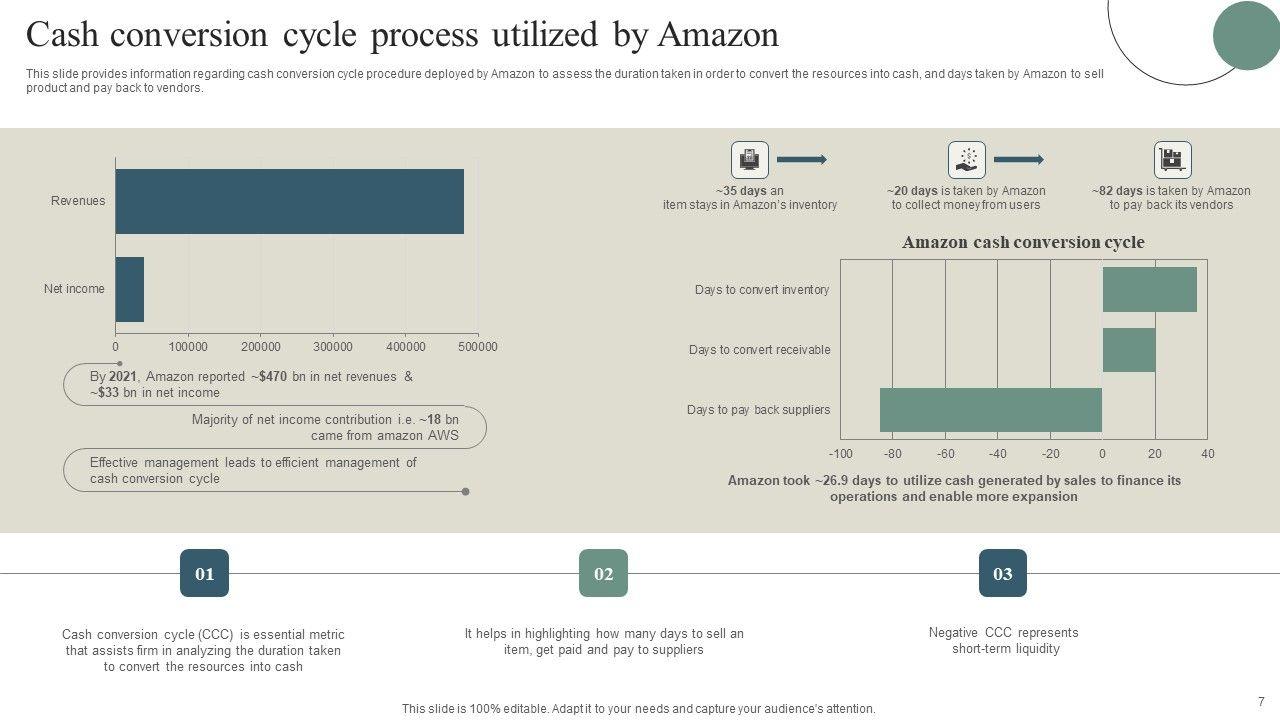Image resolution: width=1280 pixels, height=720 pixels.
Task: Select the Revenues bar in chart
Action: (290, 201)
